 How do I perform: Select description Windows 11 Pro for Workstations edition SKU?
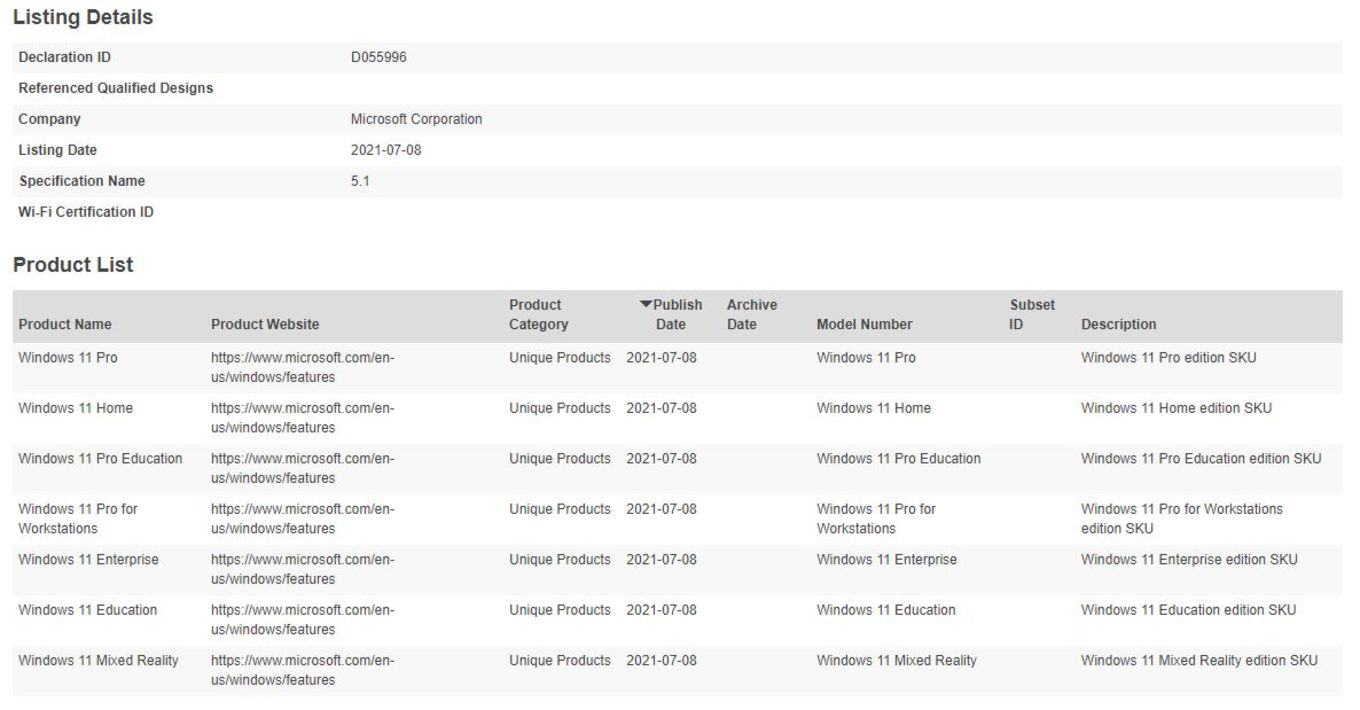[x=1182, y=518]
